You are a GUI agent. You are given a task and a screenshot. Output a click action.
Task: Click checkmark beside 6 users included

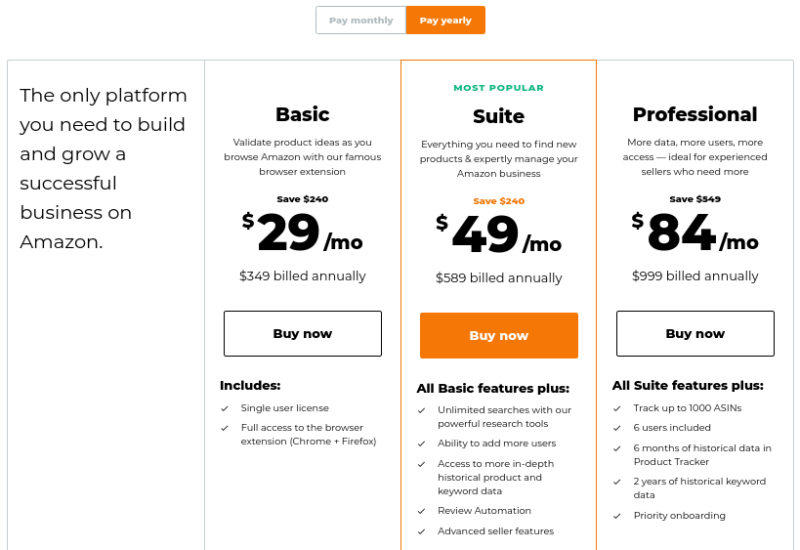click(x=617, y=428)
